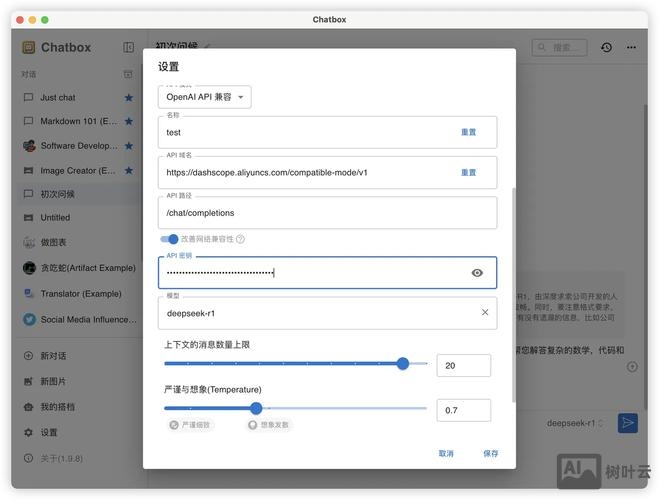Click the Chatbox logo icon
The height and width of the screenshot is (500, 659).
[x=29, y=47]
